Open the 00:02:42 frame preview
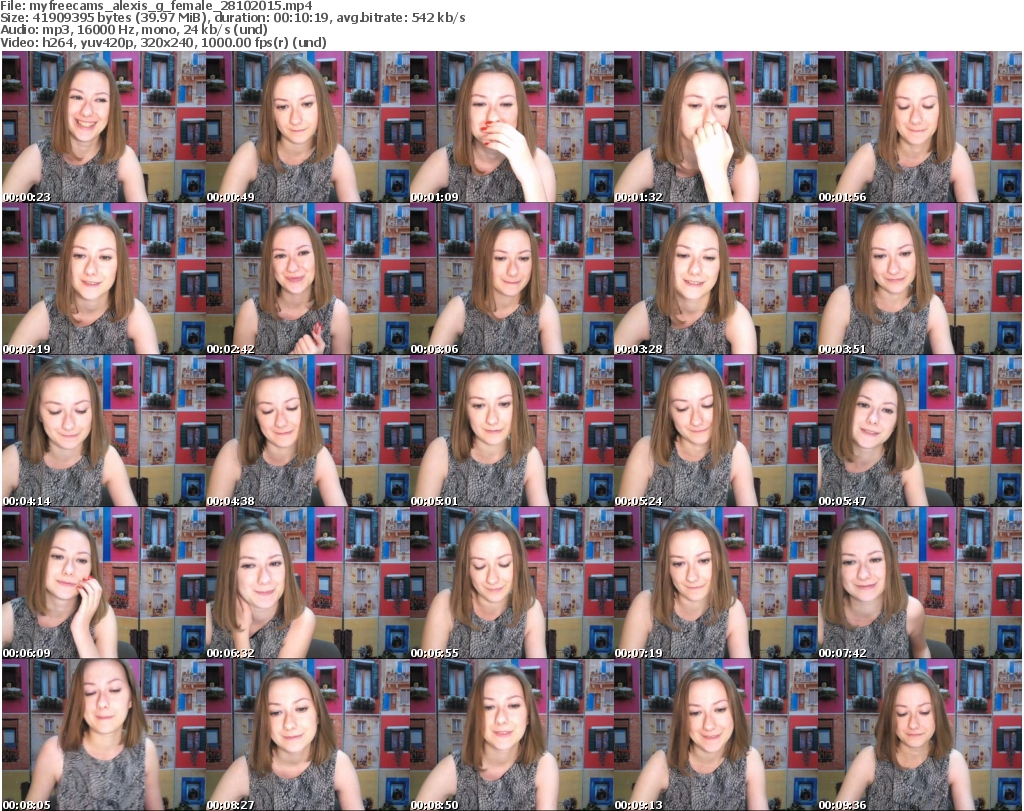Screen dimensions: 1024x811 tap(308, 279)
